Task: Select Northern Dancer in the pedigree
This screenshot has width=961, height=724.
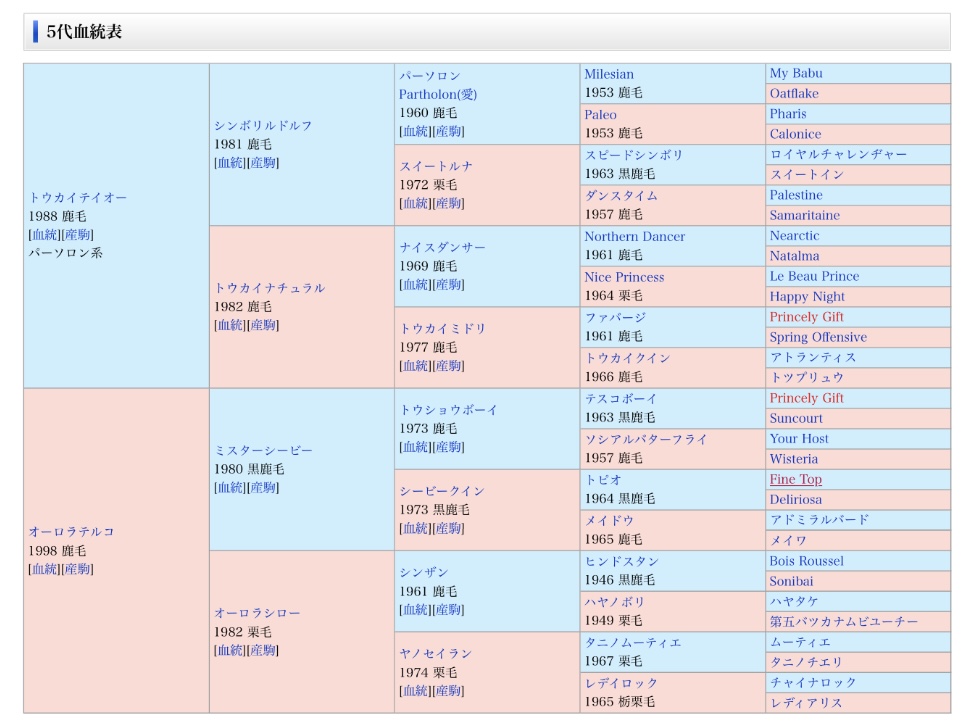Action: click(634, 237)
